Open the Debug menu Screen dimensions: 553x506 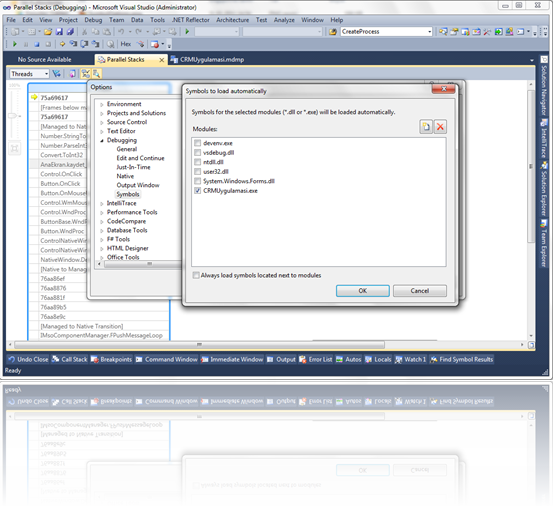pos(93,20)
